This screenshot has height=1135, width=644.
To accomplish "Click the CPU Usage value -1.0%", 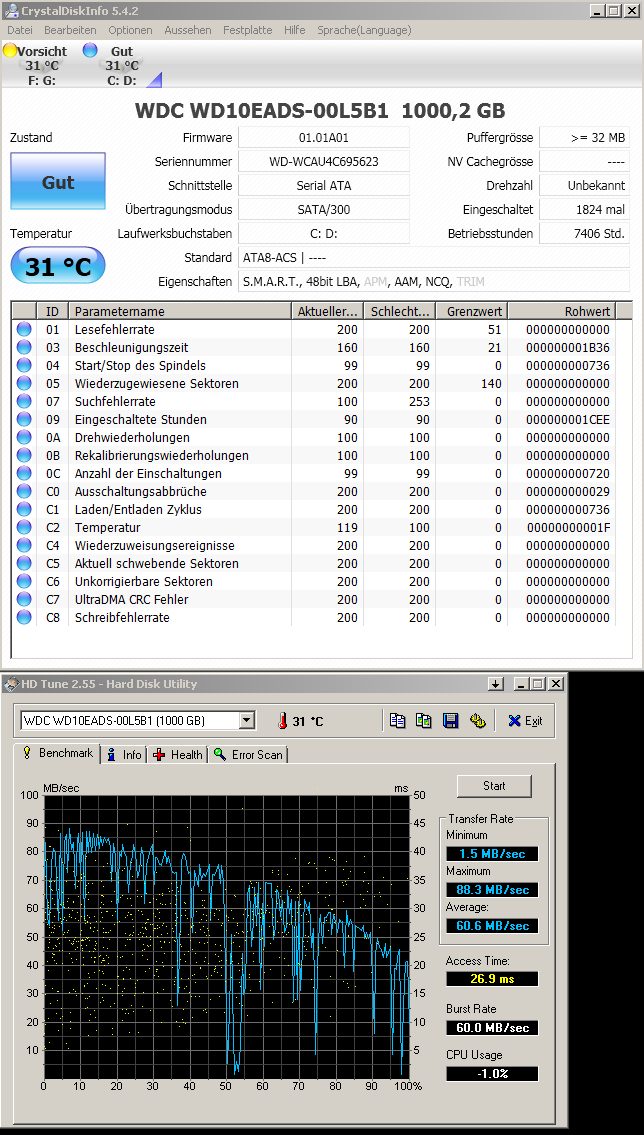I will click(492, 1073).
